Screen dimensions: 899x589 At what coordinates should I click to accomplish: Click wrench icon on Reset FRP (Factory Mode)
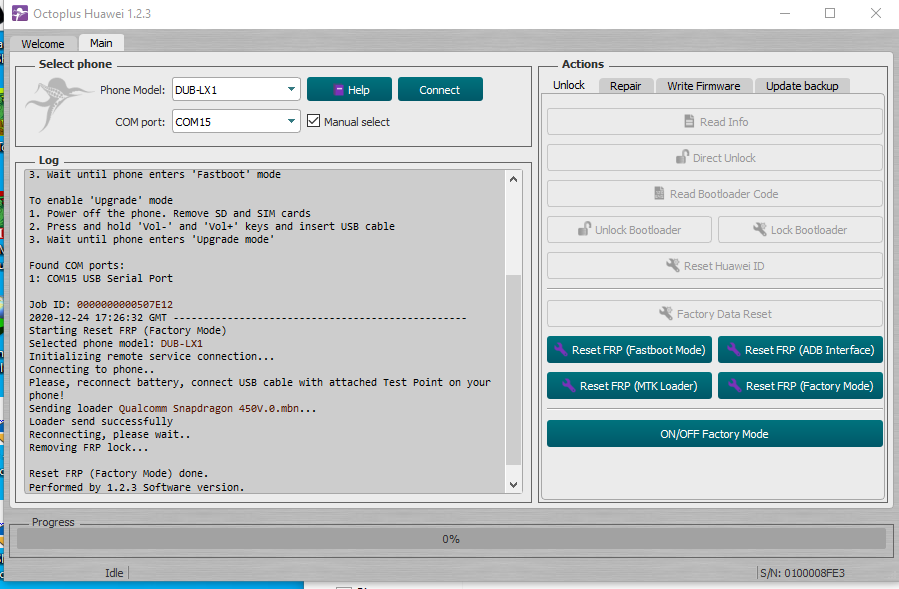734,385
